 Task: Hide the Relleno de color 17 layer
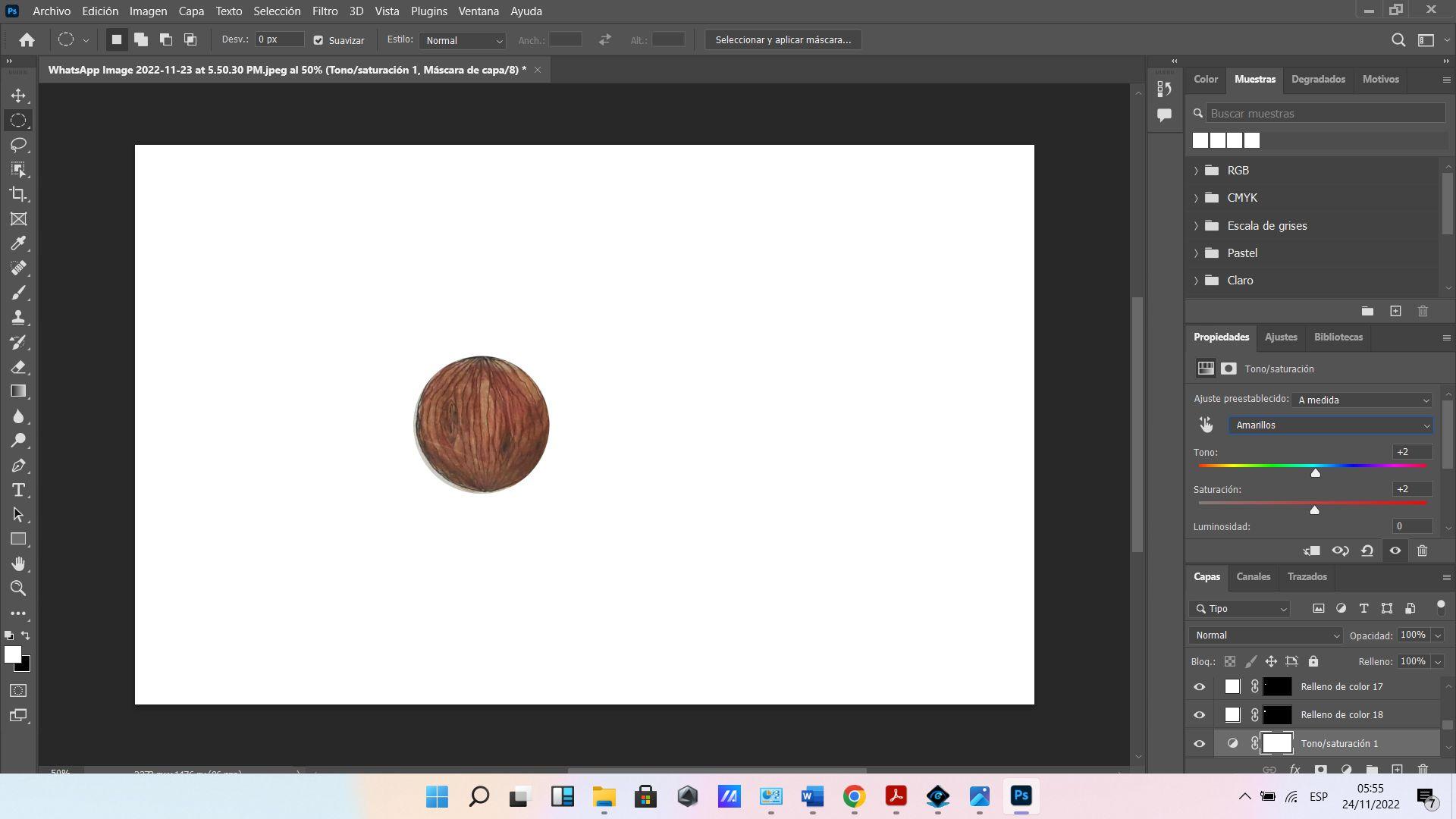[x=1199, y=687]
